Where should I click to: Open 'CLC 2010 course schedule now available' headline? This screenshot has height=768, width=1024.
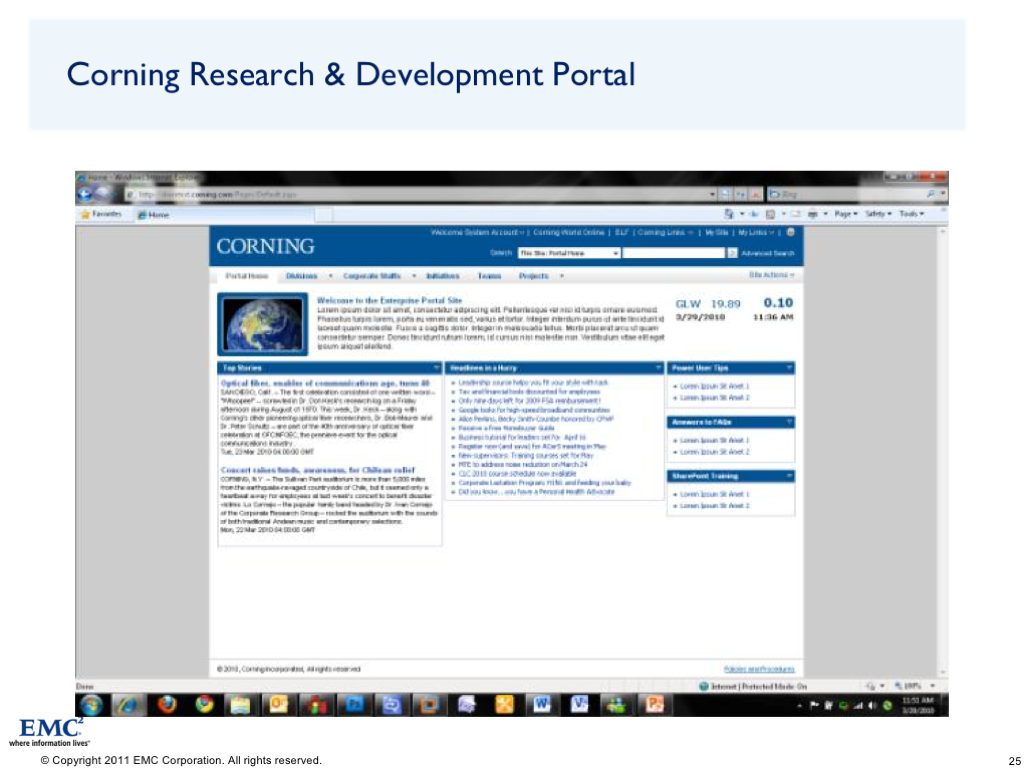[517, 473]
